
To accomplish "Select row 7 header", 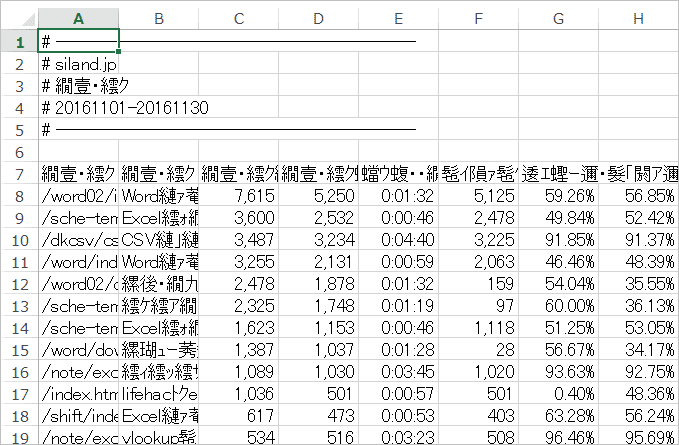I will click(18, 174).
